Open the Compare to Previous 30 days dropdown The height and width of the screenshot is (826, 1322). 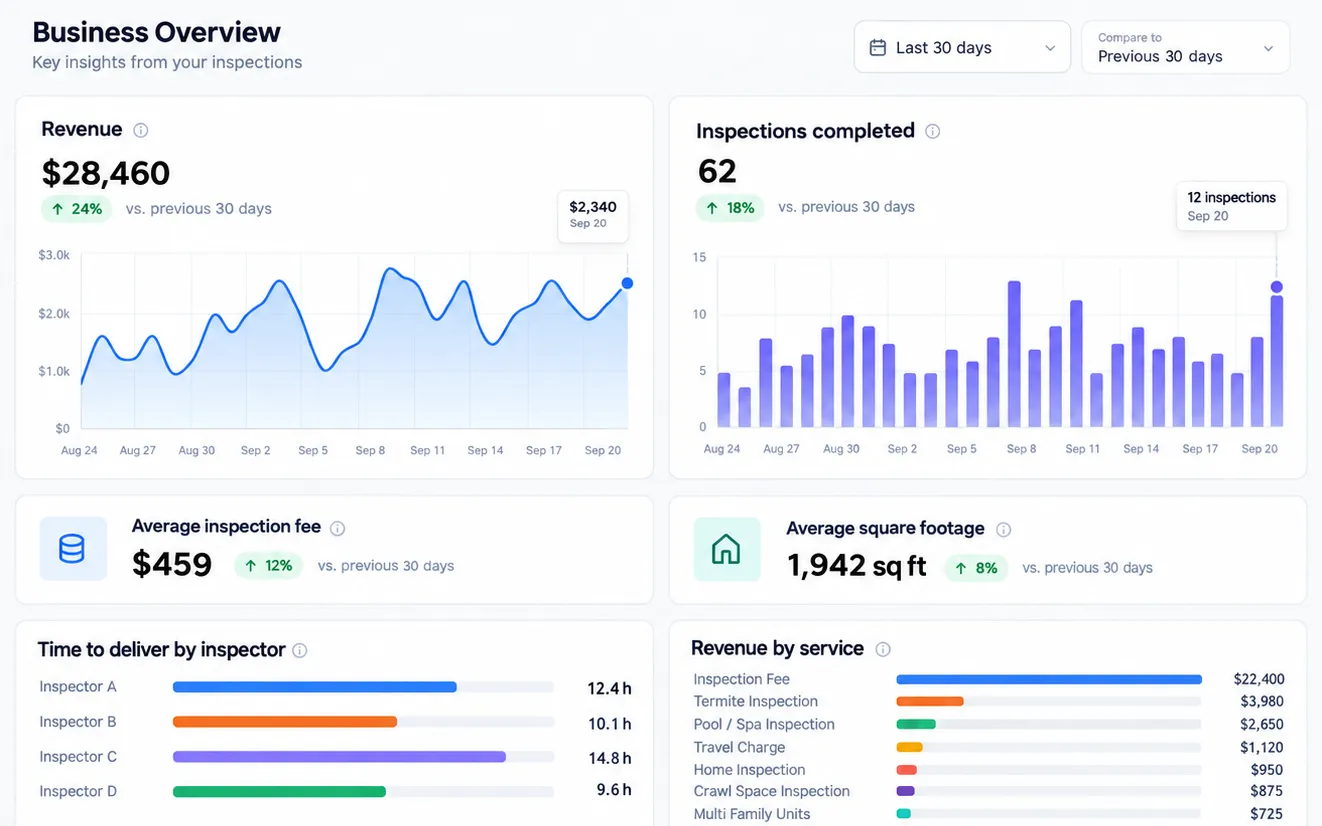(x=1185, y=47)
